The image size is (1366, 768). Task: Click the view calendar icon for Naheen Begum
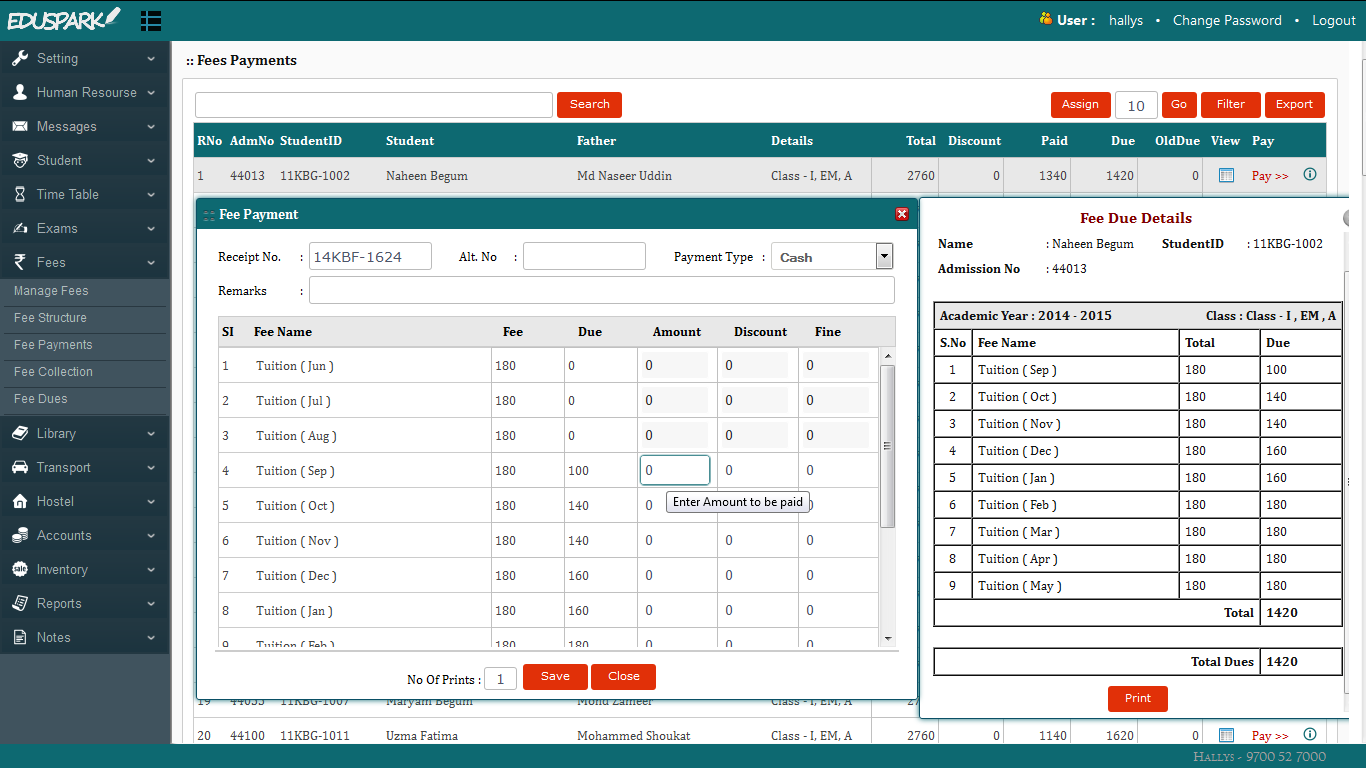coord(1226,176)
